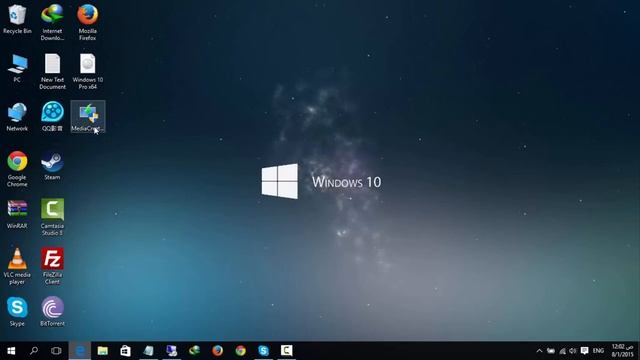
Task: Select the New Text Document file
Action: (x=52, y=71)
